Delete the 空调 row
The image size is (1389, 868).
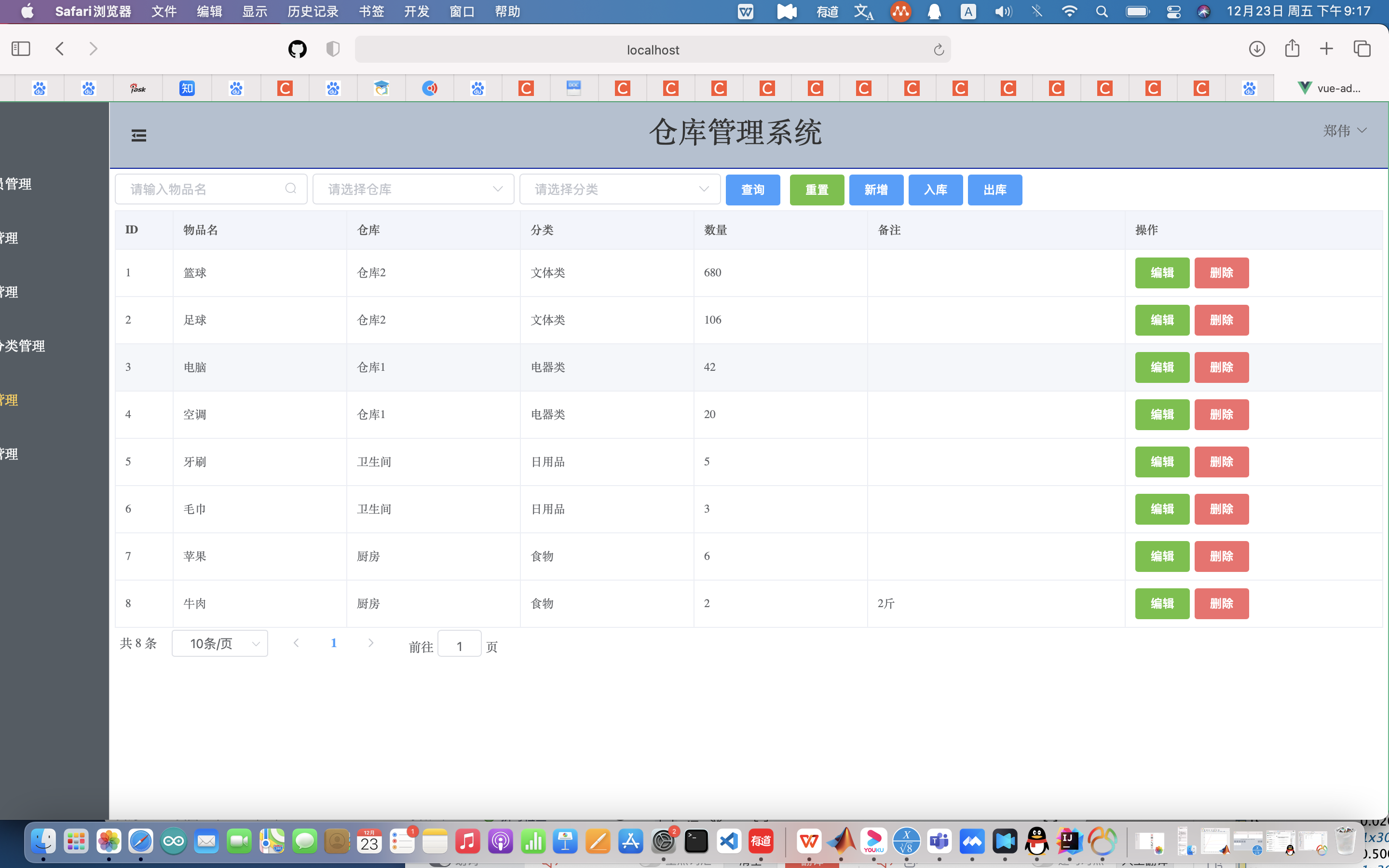pyautogui.click(x=1221, y=415)
